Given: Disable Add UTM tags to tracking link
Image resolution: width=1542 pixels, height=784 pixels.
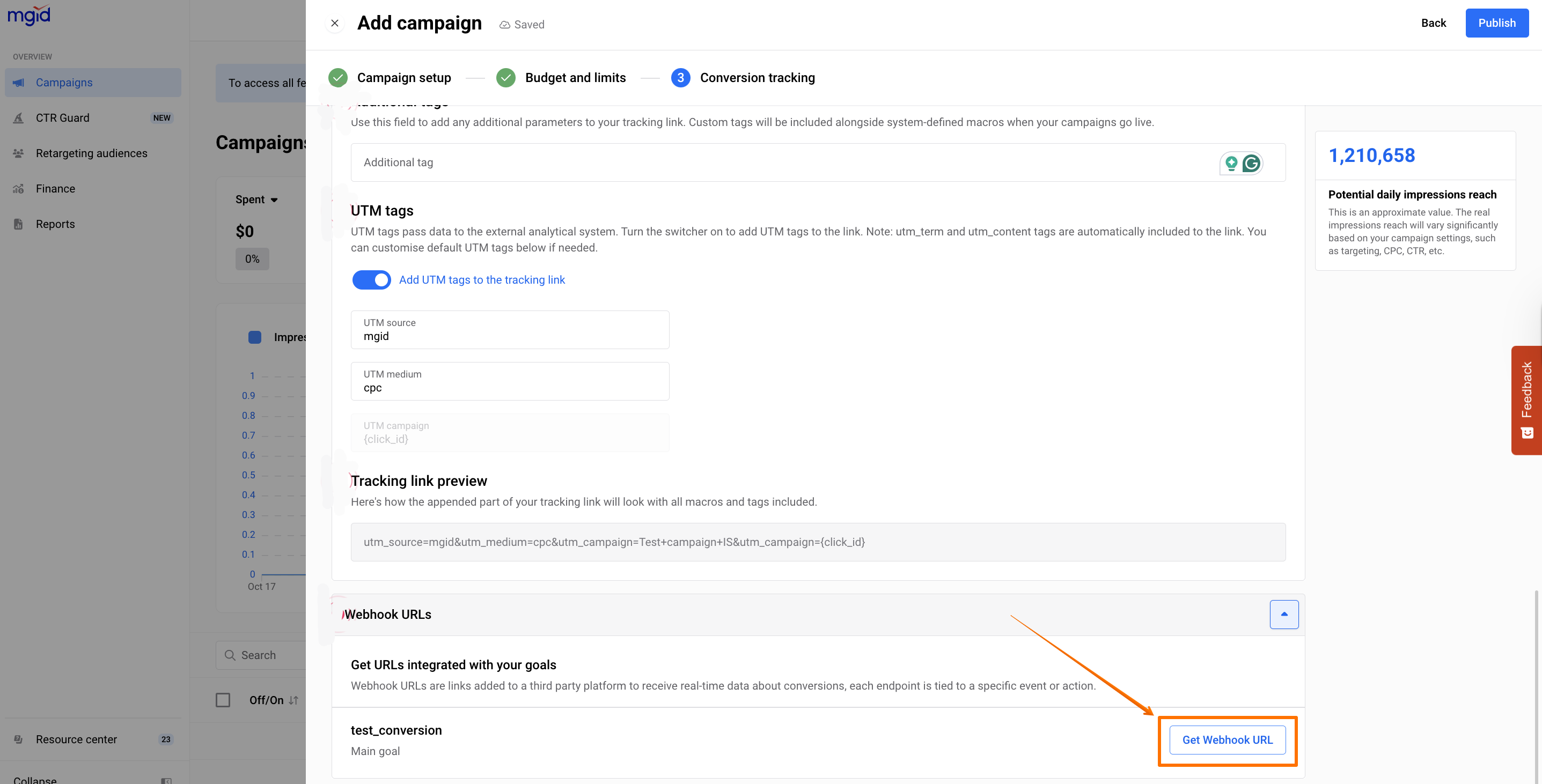Looking at the screenshot, I should click(371, 280).
